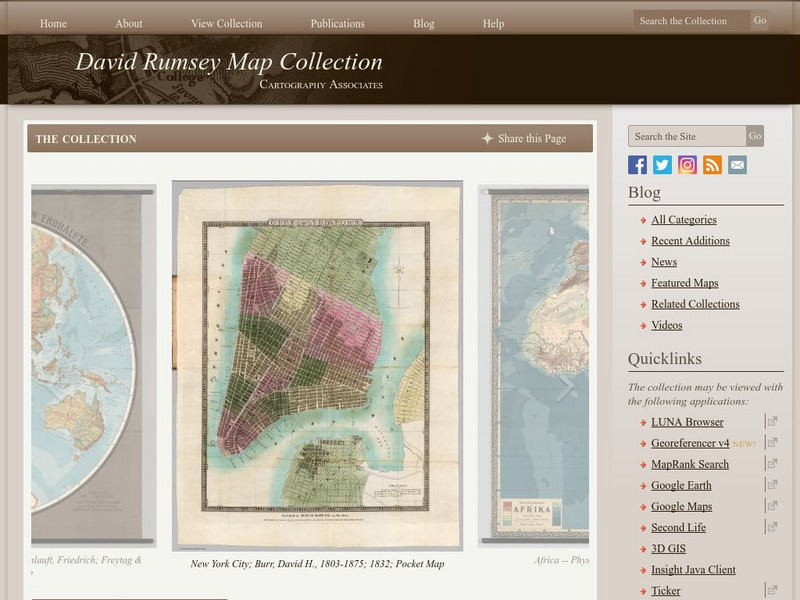This screenshot has height=600, width=800.
Task: Open the Recent Additions blog link
Action: (690, 241)
